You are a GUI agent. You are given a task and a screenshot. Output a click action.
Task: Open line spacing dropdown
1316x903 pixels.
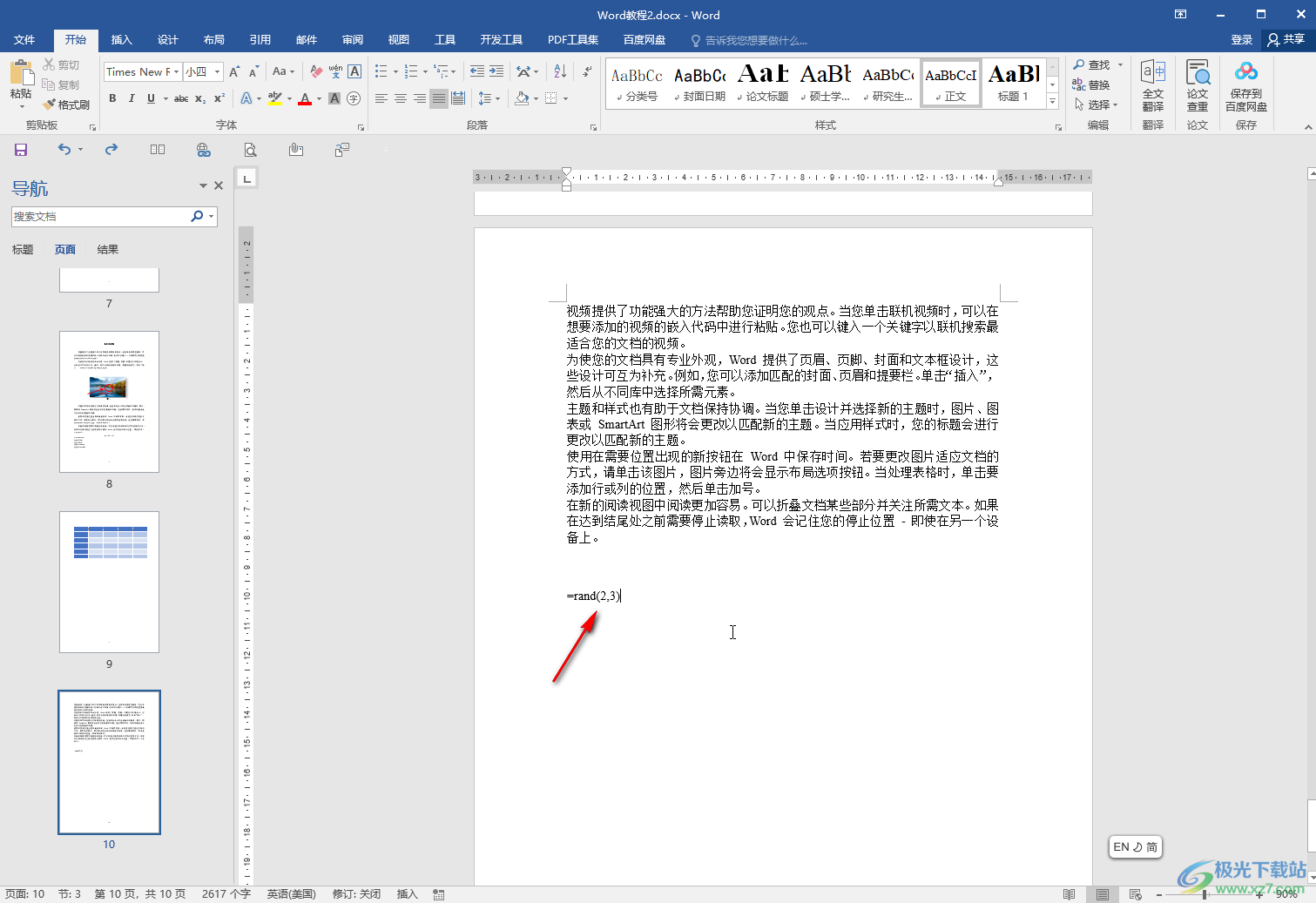click(490, 98)
